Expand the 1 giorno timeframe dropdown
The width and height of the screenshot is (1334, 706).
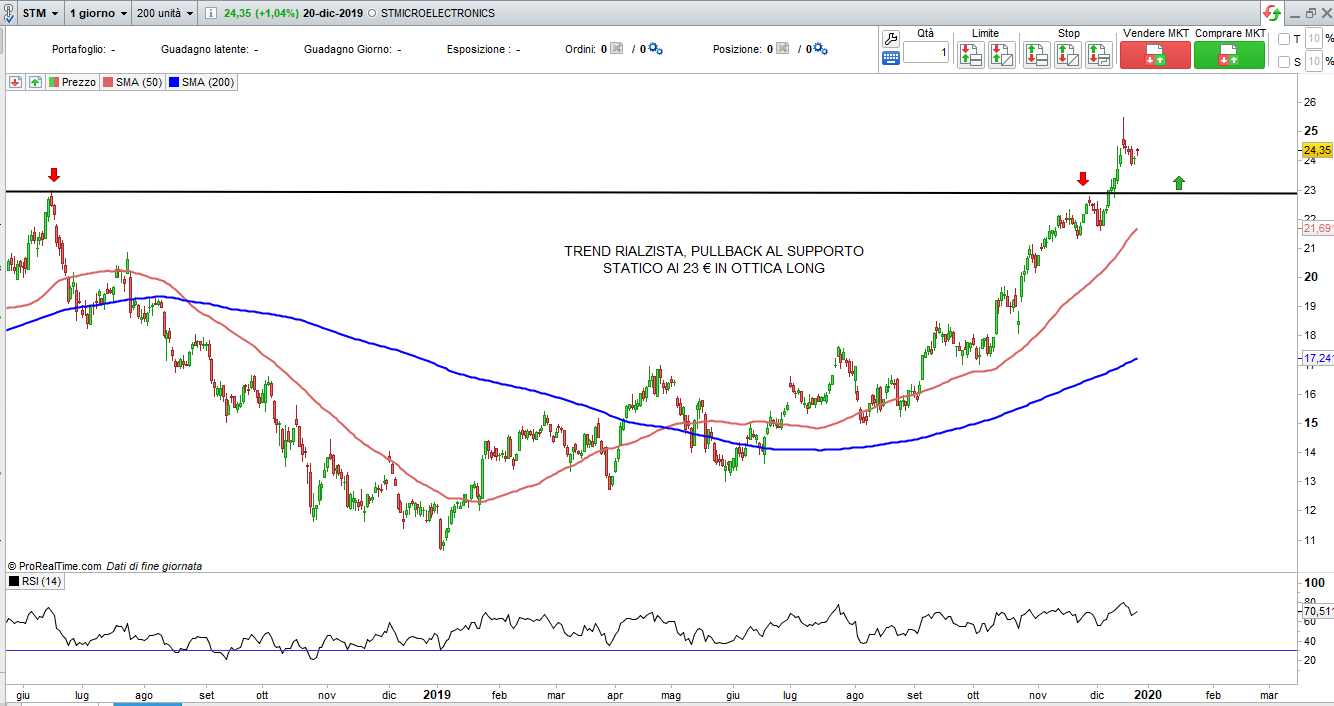[97, 13]
